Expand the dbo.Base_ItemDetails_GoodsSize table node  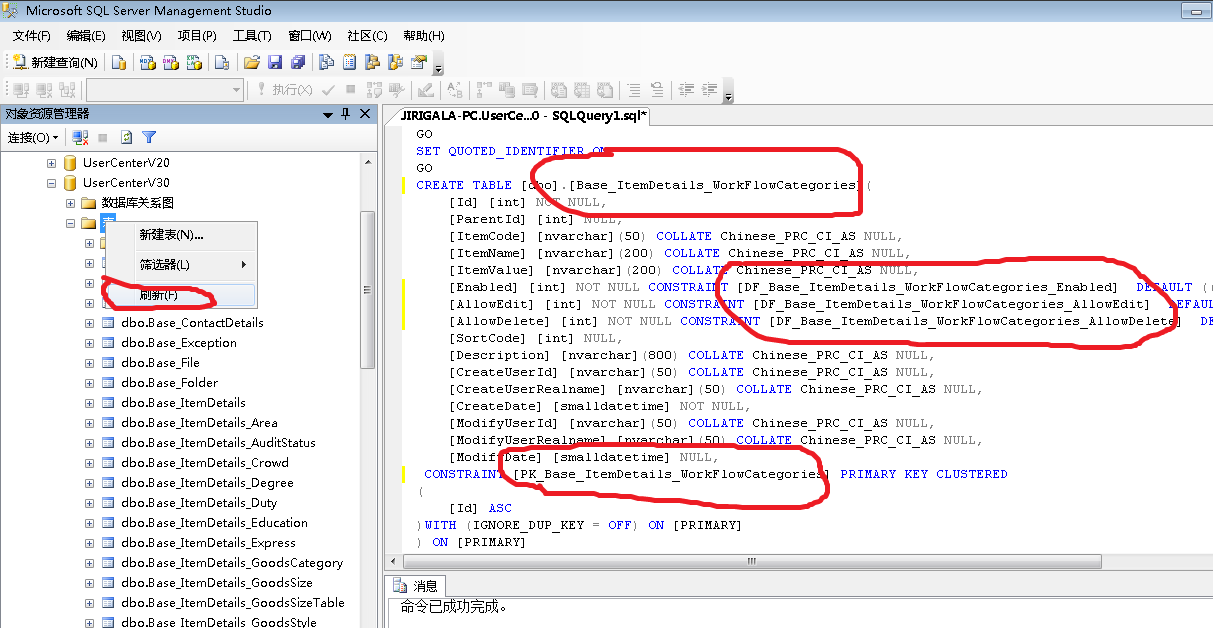coord(89,583)
